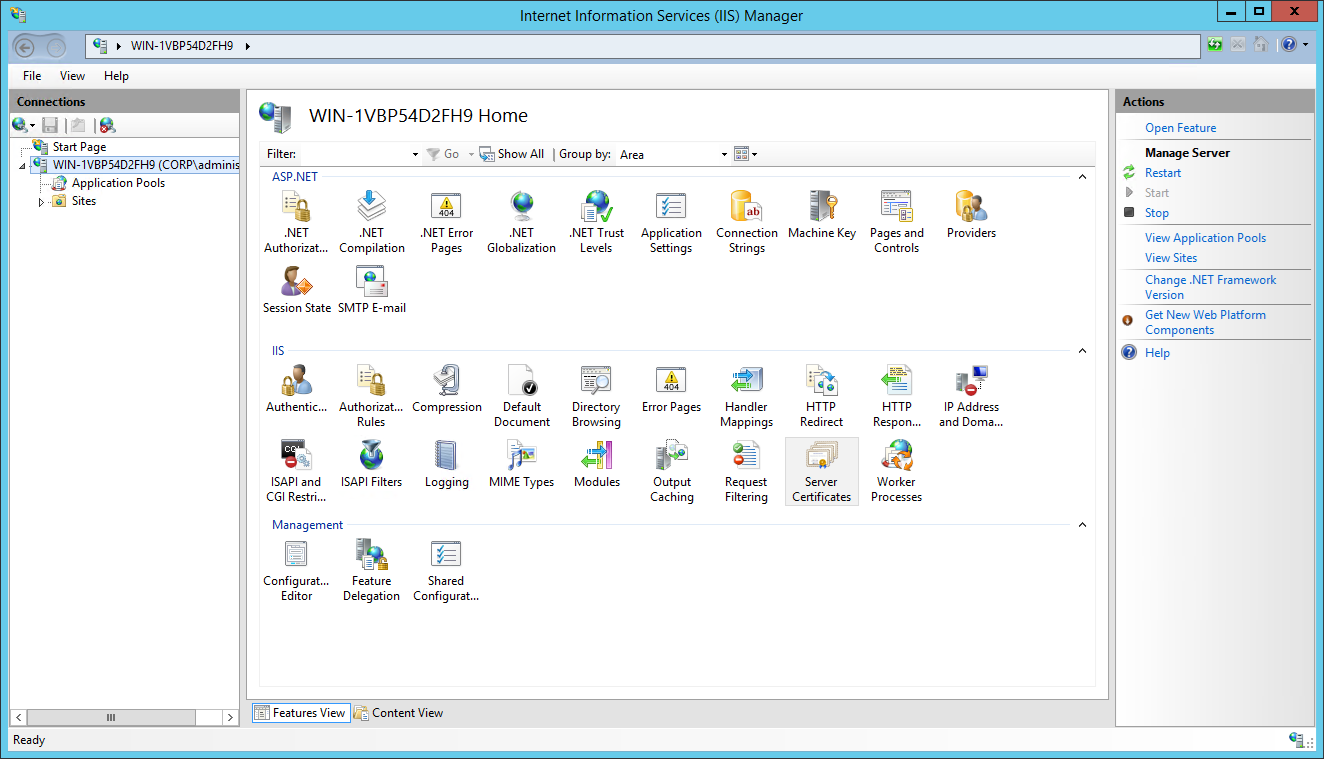
Task: Click View Application Pools link
Action: (x=1205, y=238)
